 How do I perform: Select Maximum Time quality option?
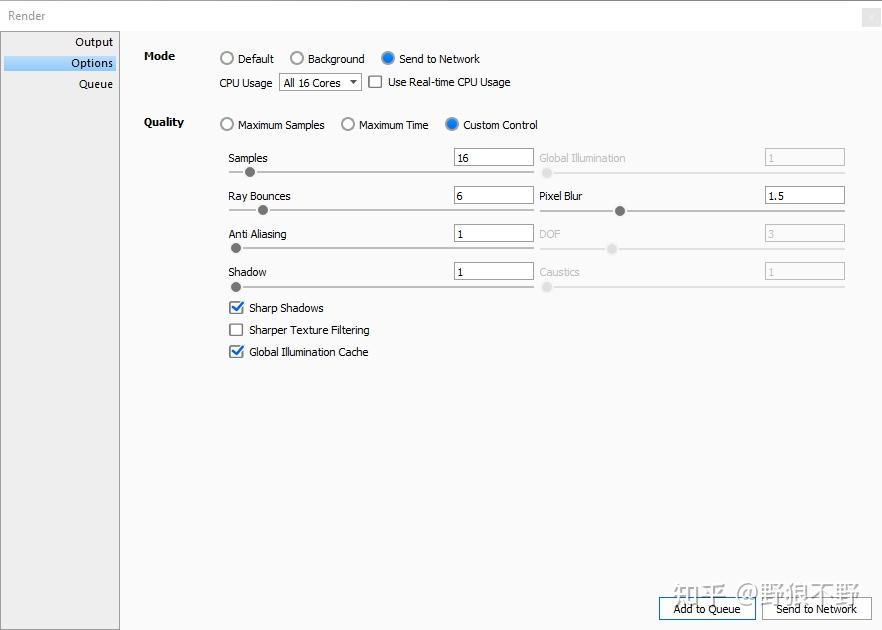[x=348, y=125]
